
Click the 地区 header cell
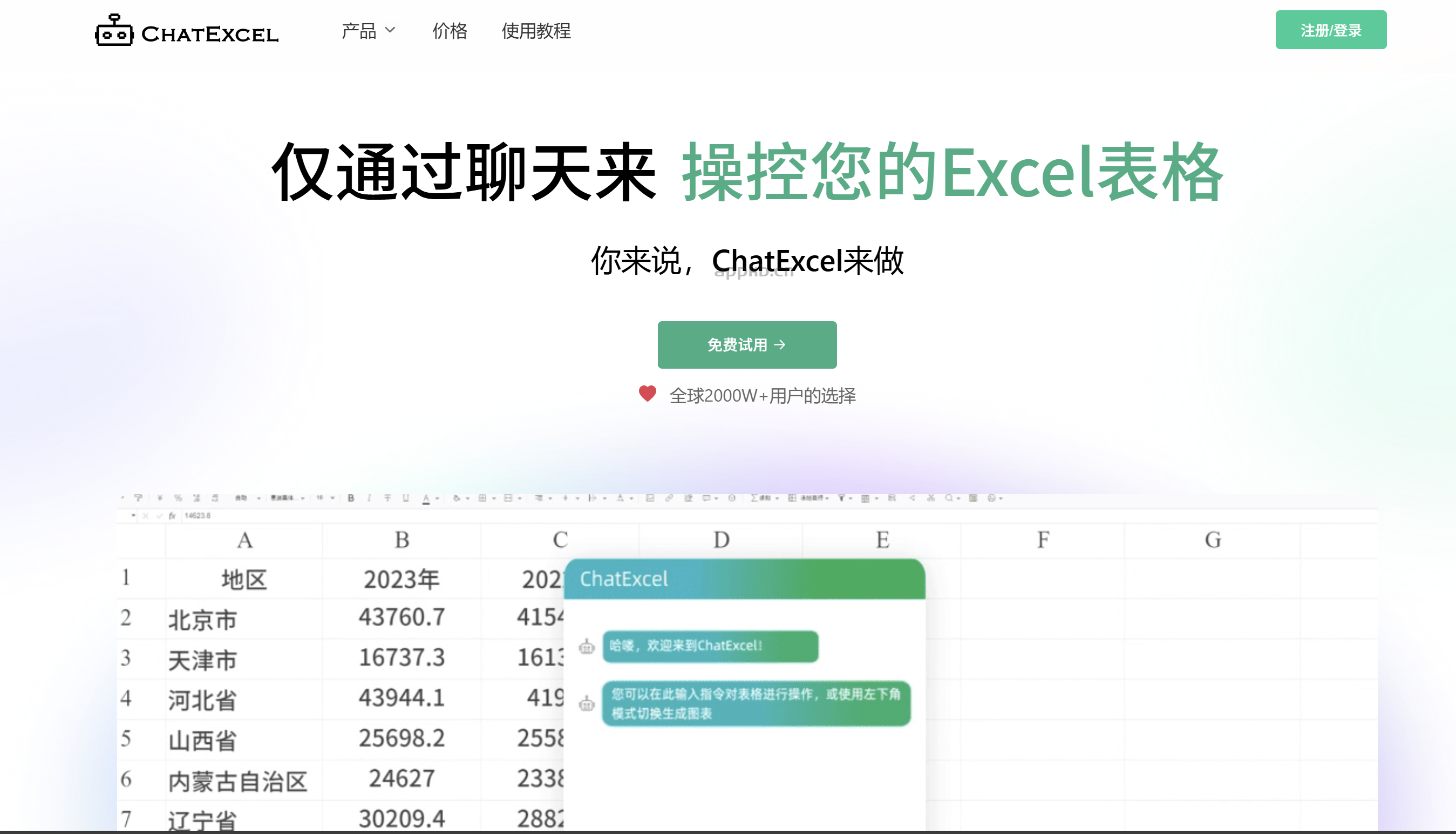pyautogui.click(x=244, y=579)
